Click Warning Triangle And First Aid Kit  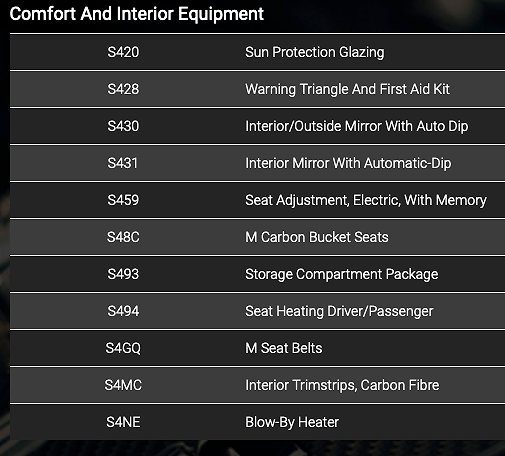pos(347,89)
